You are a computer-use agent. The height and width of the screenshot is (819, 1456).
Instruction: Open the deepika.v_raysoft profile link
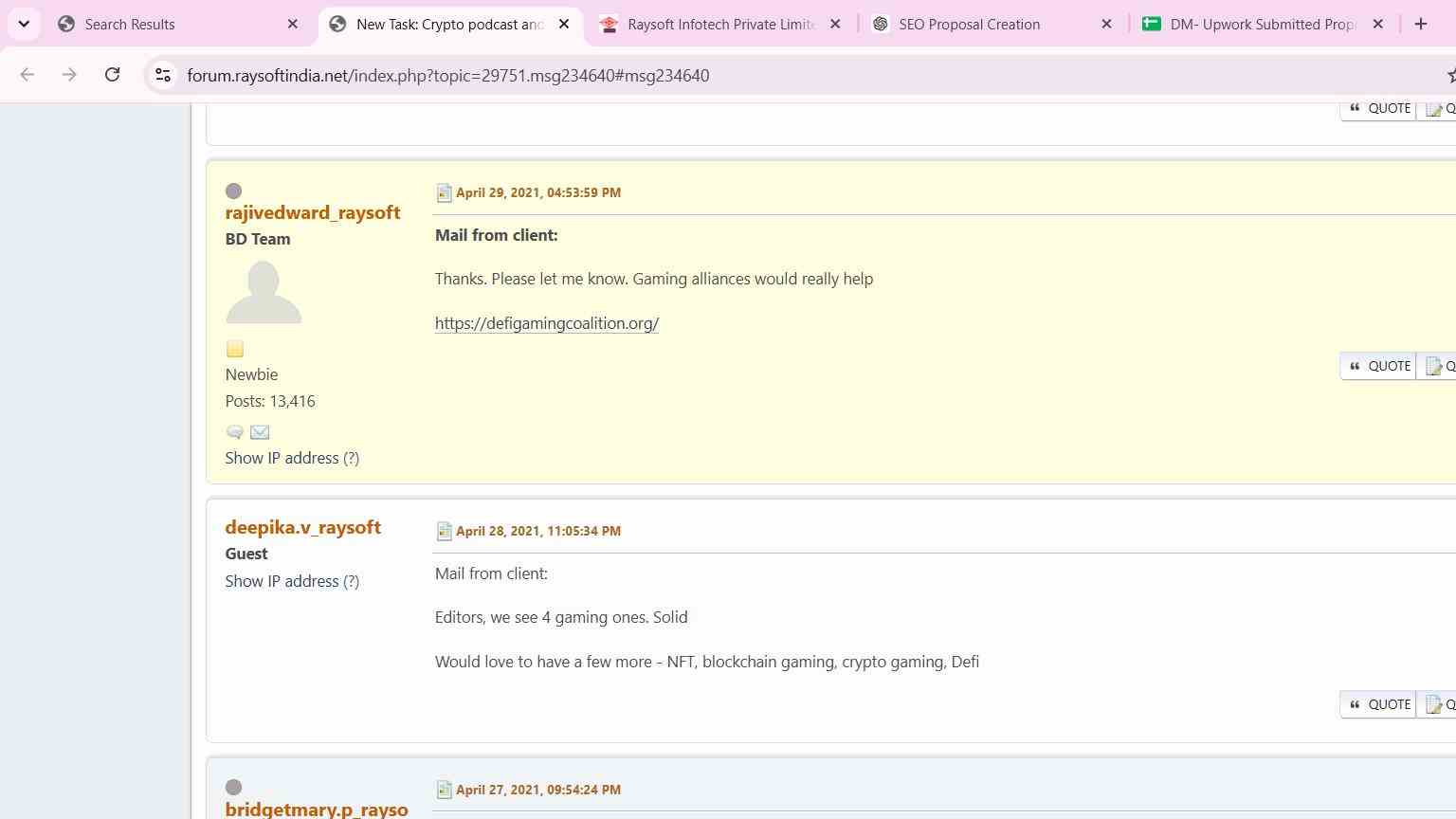pos(303,527)
